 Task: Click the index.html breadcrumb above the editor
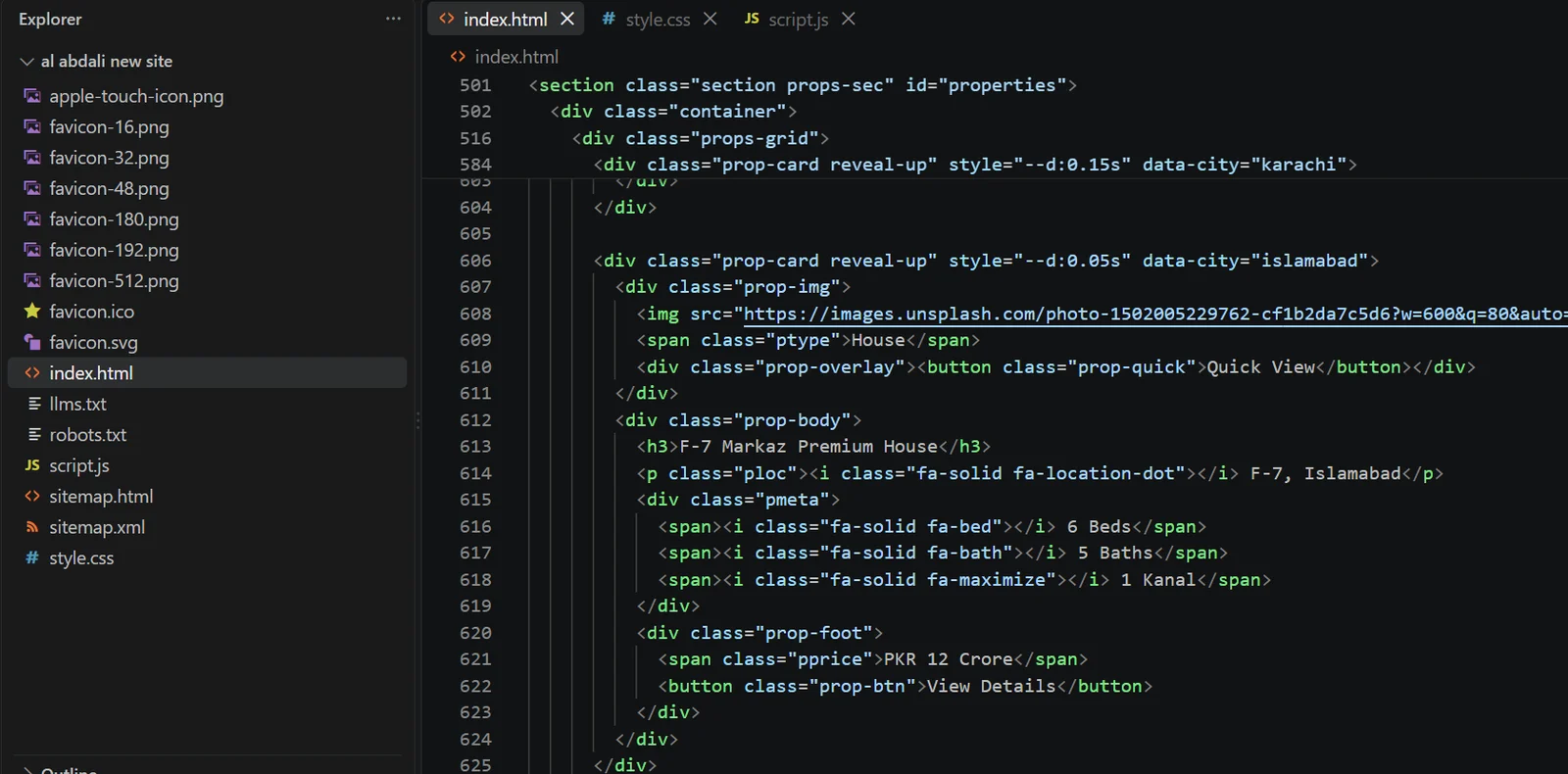pyautogui.click(x=516, y=57)
